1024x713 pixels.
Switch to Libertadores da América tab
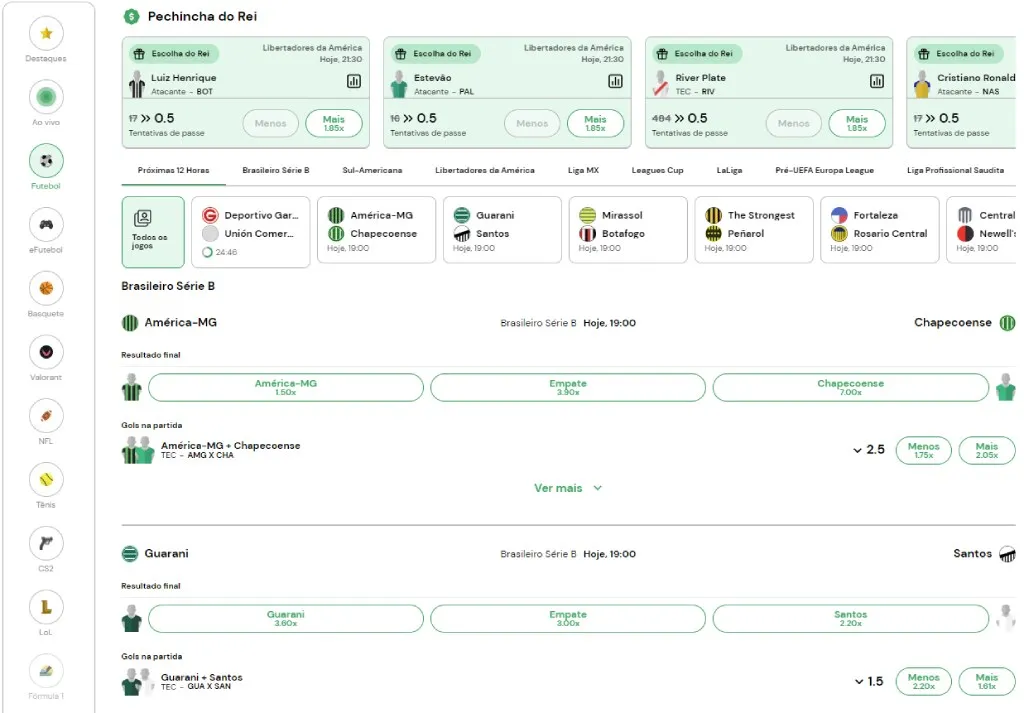485,170
